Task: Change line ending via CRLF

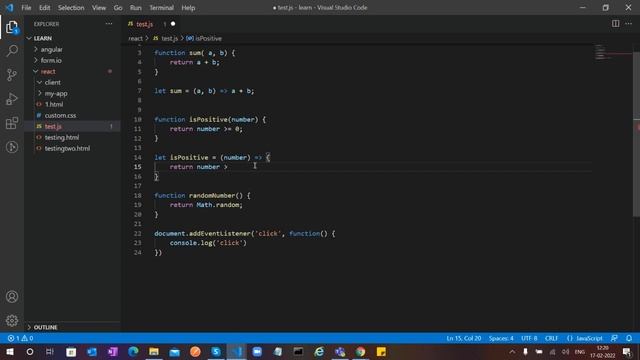Action: click(551, 338)
